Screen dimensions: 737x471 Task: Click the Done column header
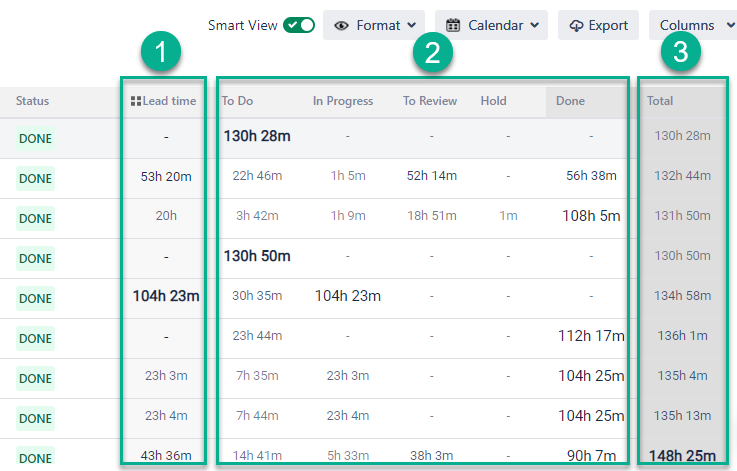pyautogui.click(x=571, y=101)
